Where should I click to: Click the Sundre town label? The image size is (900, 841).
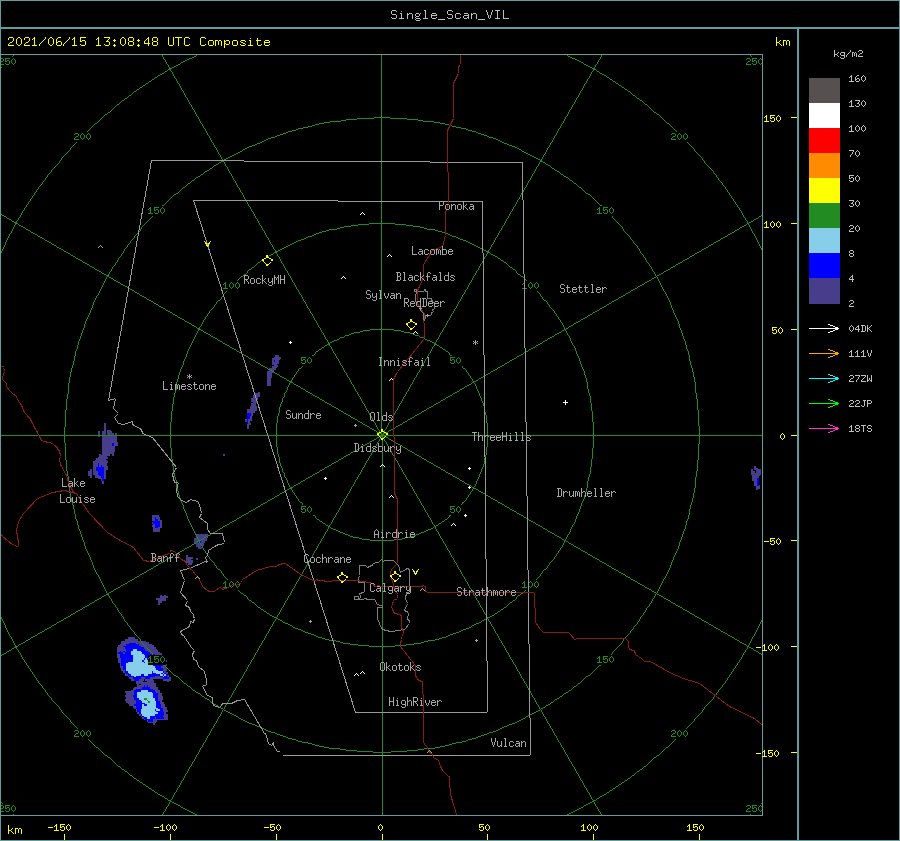tap(303, 415)
